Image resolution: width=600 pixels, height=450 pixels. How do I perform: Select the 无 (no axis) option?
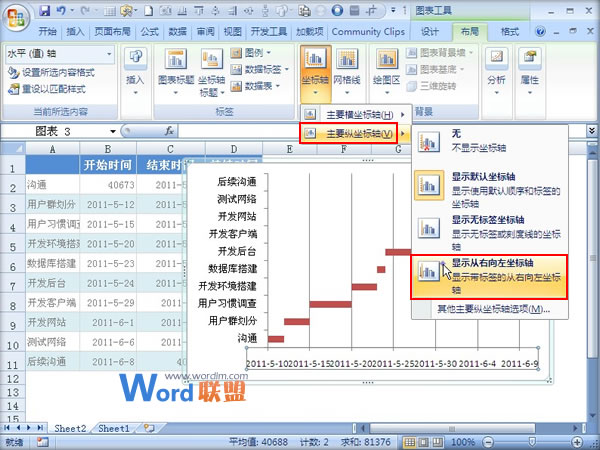coord(489,141)
